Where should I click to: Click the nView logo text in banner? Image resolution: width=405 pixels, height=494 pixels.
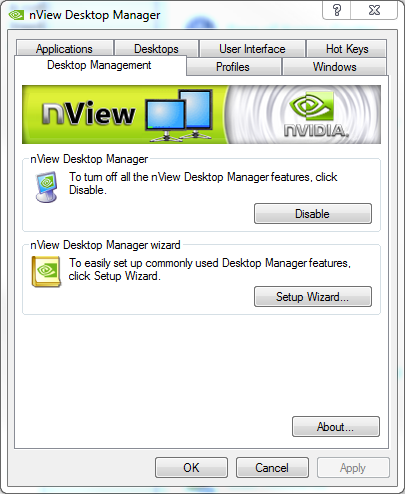88,113
